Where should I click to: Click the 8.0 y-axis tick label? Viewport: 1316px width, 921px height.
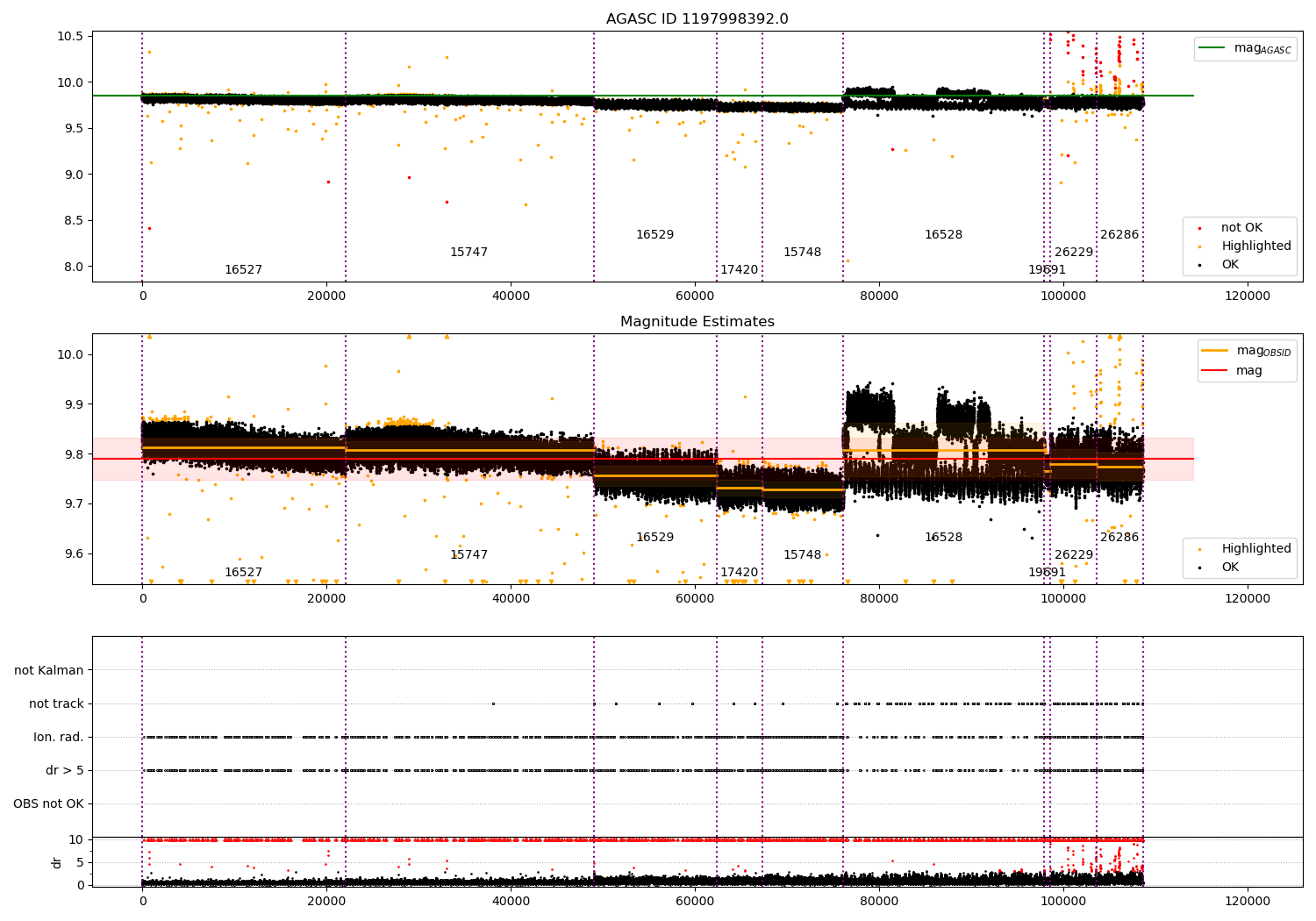click(x=73, y=267)
